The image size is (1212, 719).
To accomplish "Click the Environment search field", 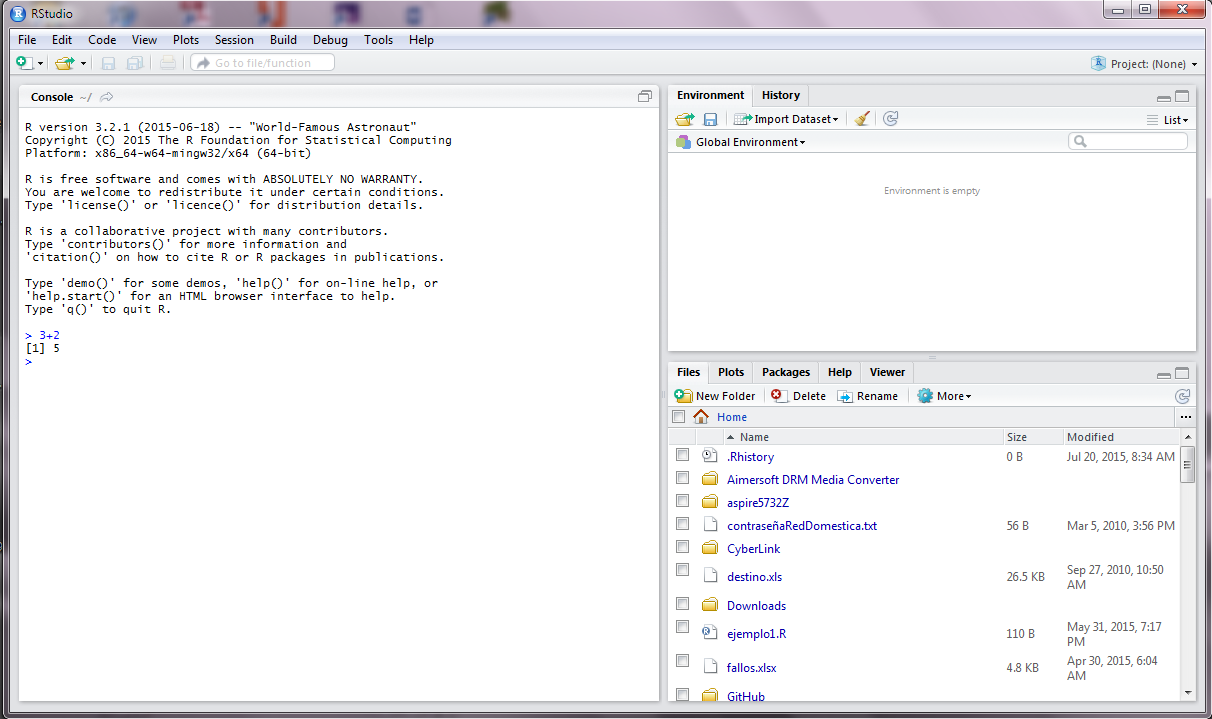I will tap(1128, 142).
